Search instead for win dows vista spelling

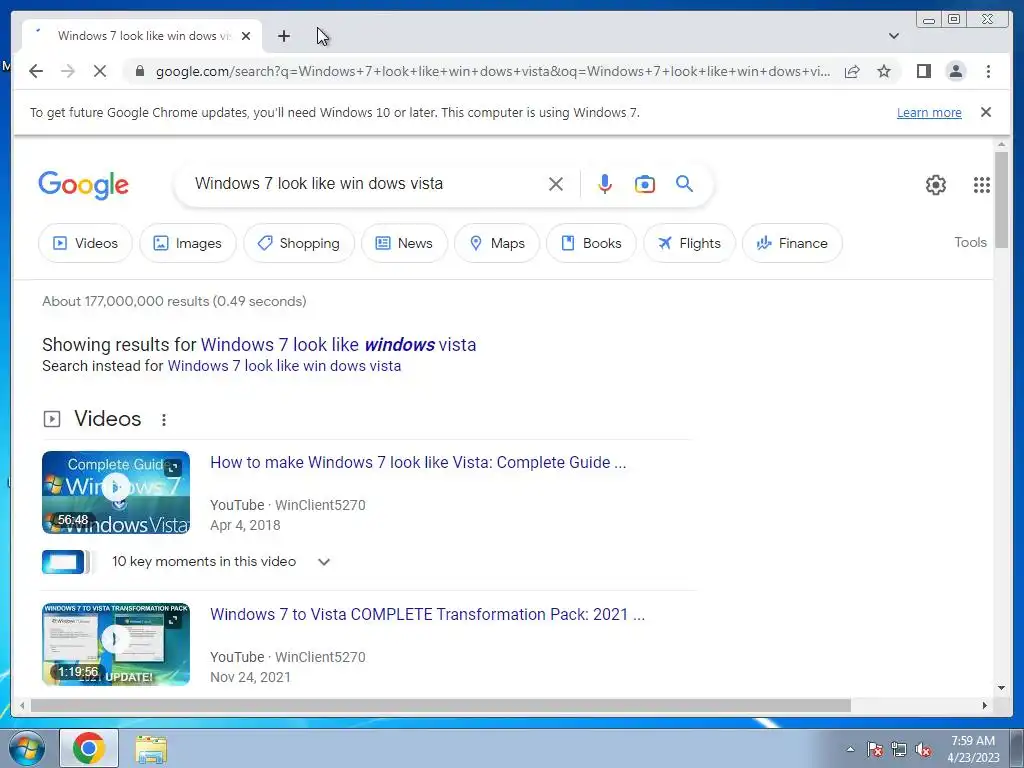click(284, 366)
